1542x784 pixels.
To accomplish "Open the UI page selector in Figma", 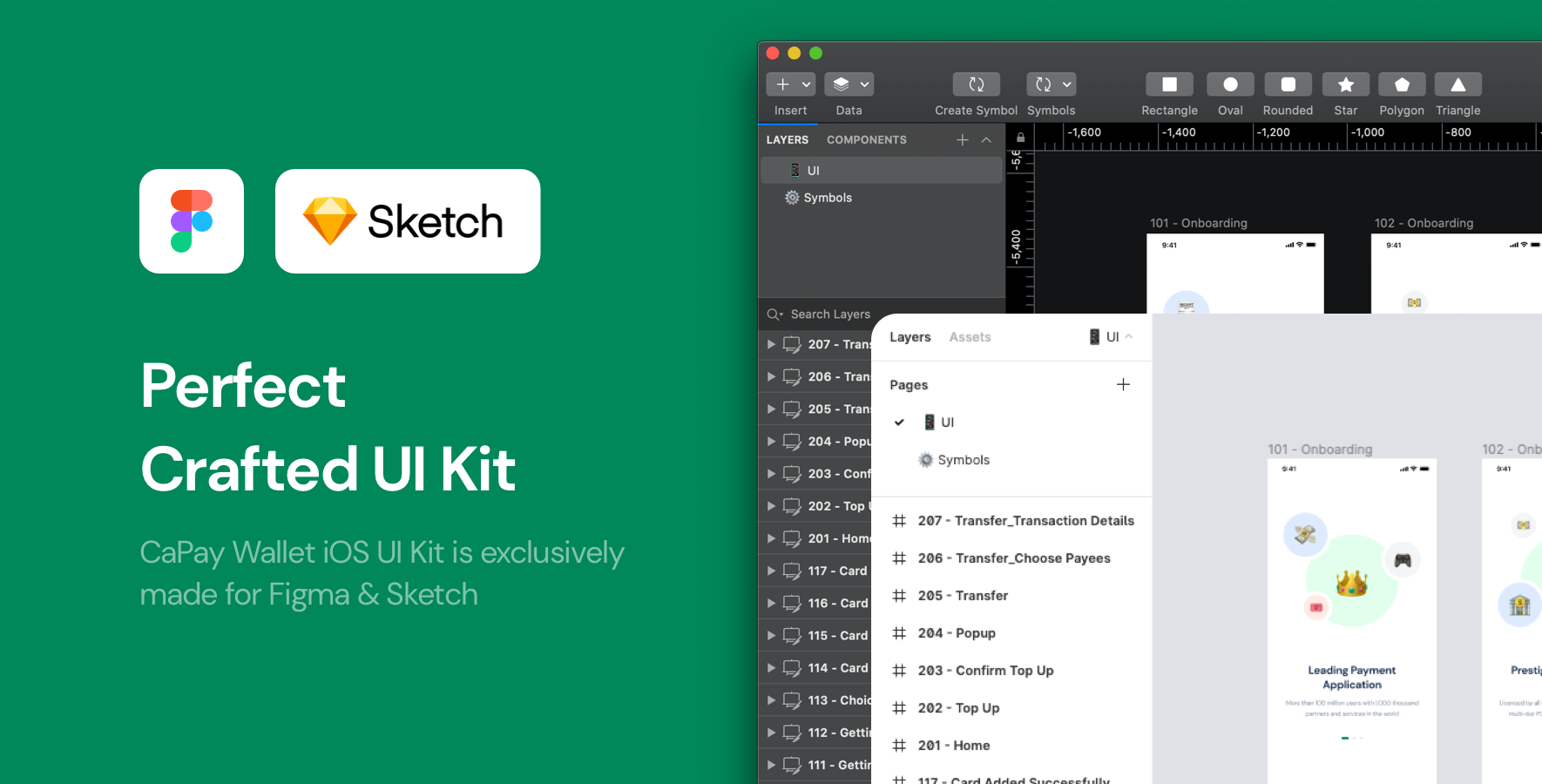I will [1111, 337].
